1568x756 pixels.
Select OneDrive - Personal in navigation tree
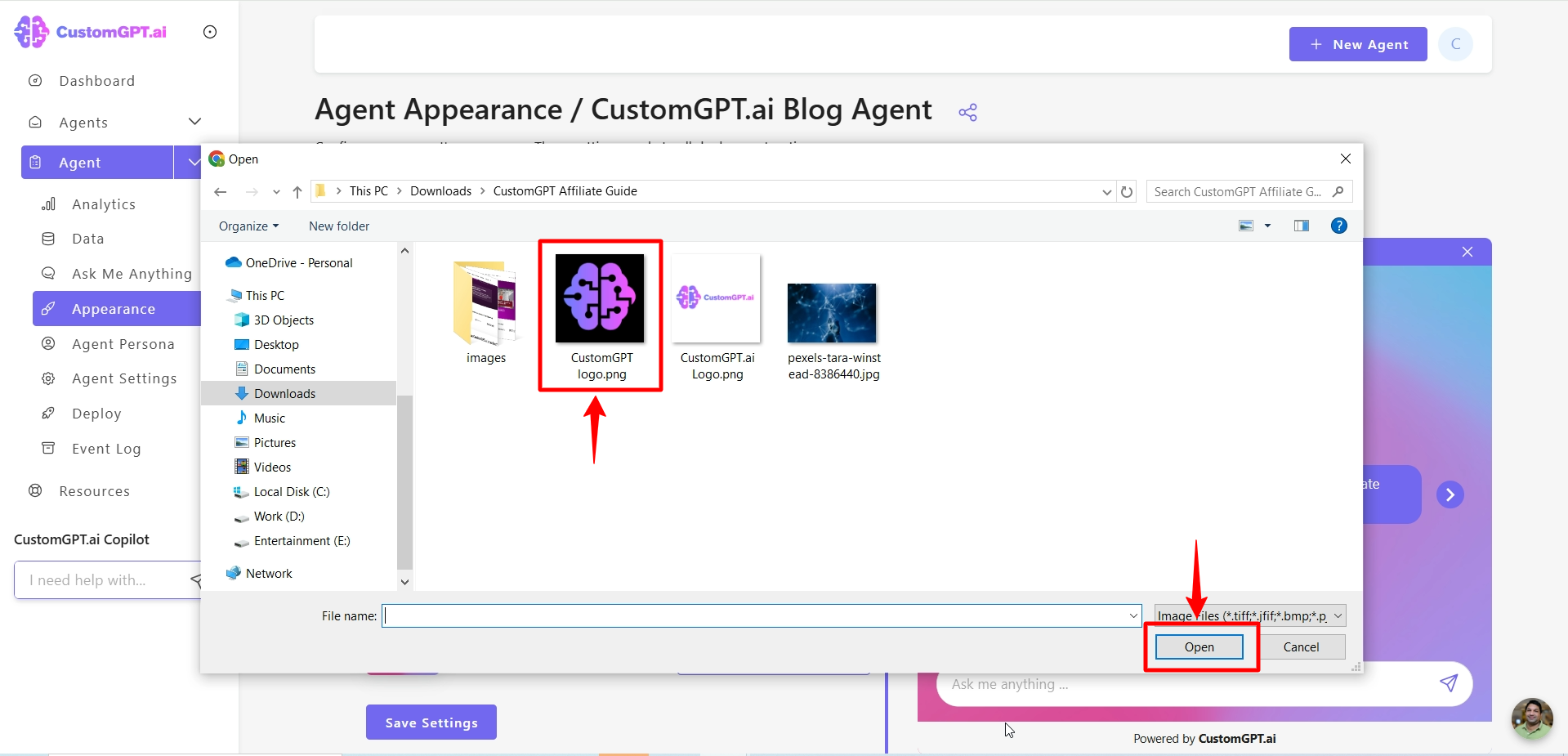299,263
